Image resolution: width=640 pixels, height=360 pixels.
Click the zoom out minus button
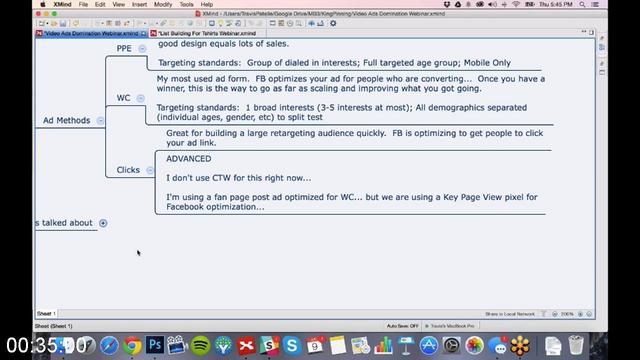(555, 314)
